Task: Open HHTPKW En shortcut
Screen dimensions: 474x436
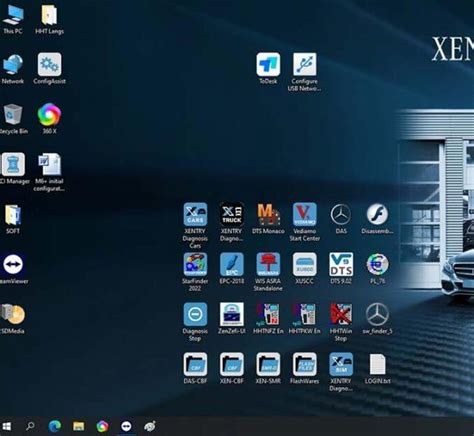Action: pyautogui.click(x=305, y=319)
